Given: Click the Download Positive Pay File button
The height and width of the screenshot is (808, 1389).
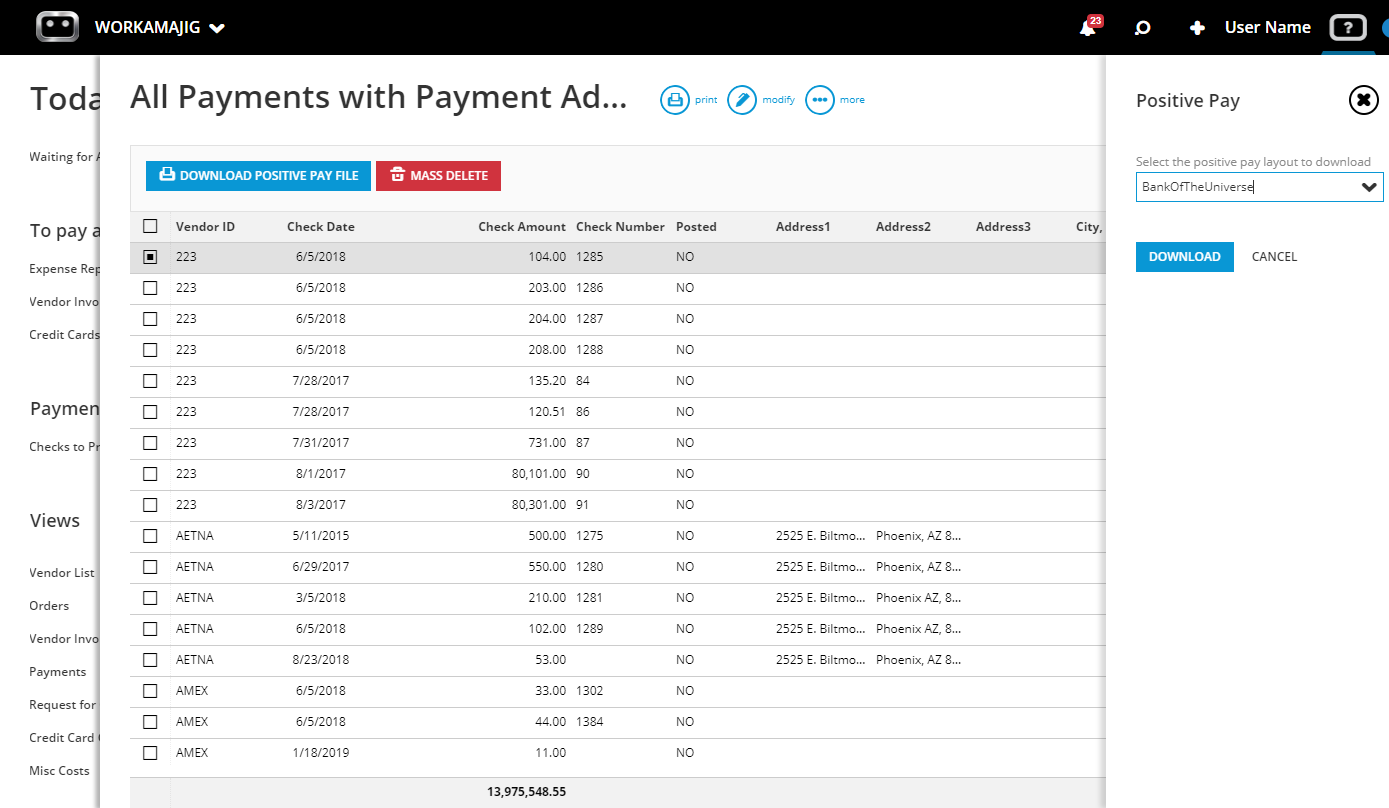Looking at the screenshot, I should click(x=258, y=176).
